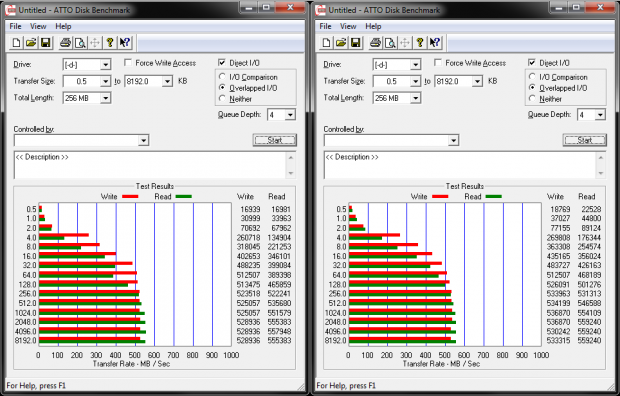Open Drive dropdown in left window
This screenshot has height=396, width=620.
coord(105,64)
